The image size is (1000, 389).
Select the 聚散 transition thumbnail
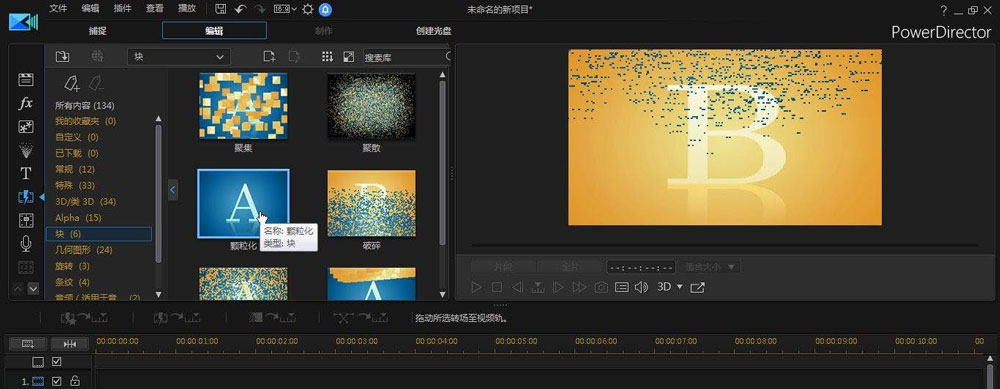point(371,106)
